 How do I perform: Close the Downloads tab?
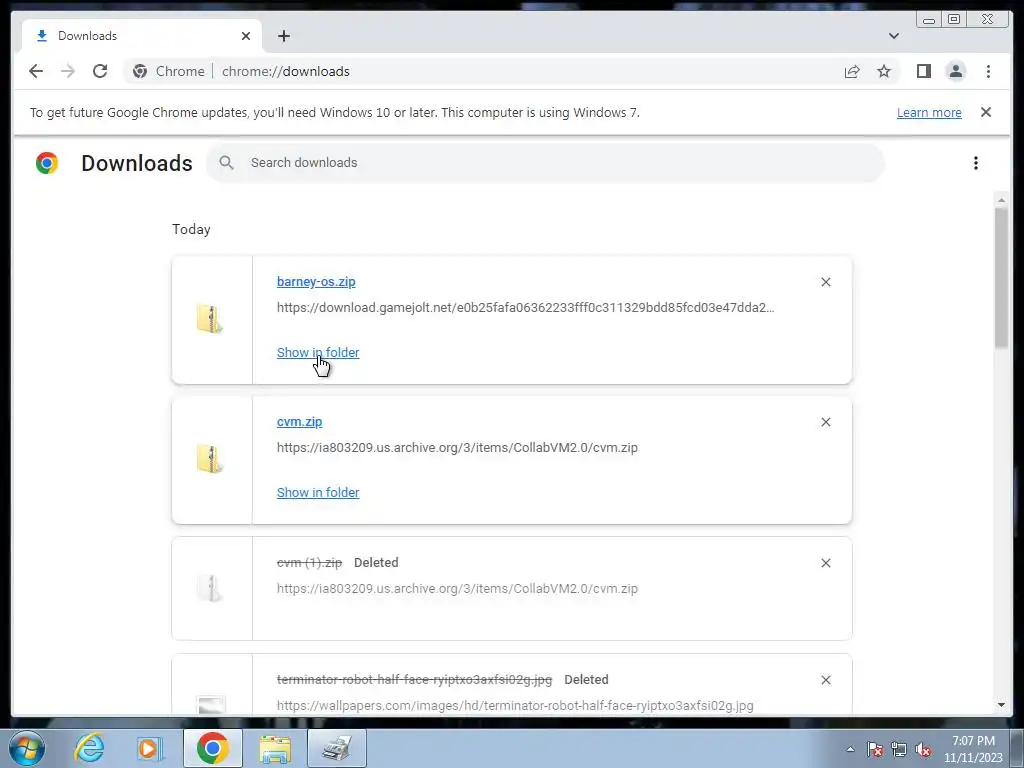(246, 36)
